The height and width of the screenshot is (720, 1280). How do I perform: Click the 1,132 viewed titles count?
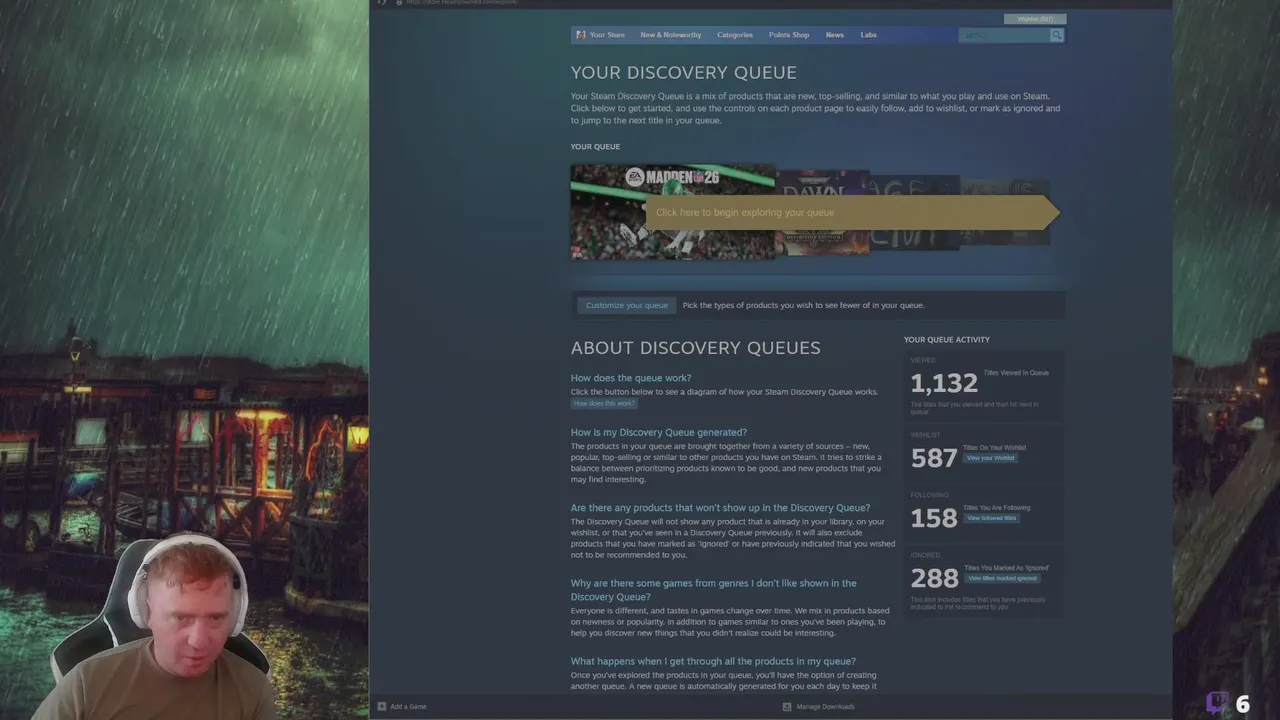[944, 383]
